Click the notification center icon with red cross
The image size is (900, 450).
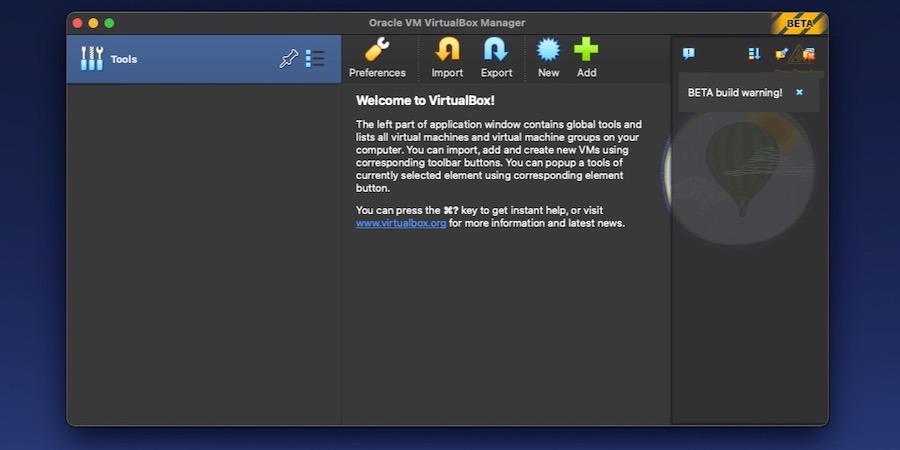pos(809,55)
